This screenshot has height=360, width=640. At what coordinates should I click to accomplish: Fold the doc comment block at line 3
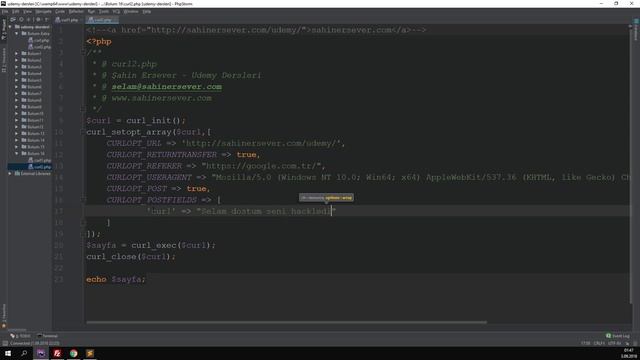click(x=83, y=52)
